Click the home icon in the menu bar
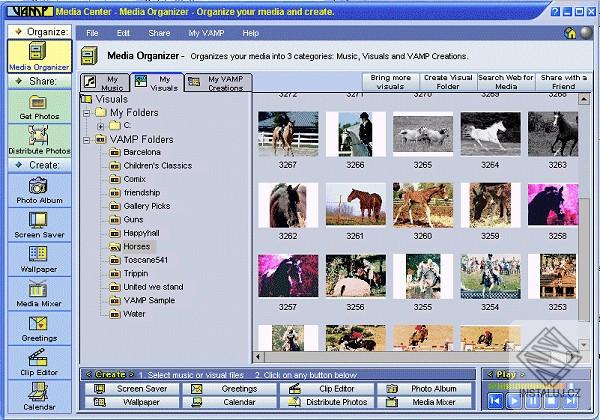This screenshot has height=420, width=600. (x=570, y=33)
